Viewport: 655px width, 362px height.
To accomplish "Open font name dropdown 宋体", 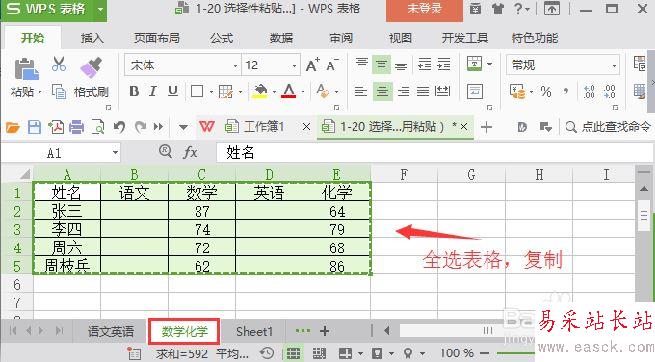I will [236, 66].
